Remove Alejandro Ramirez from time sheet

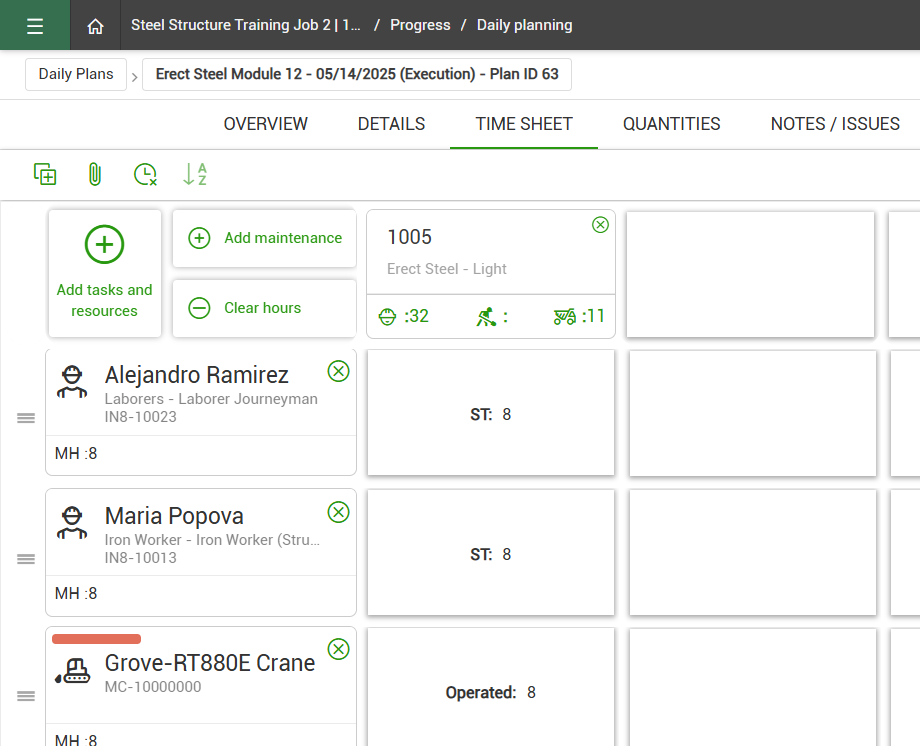point(339,372)
